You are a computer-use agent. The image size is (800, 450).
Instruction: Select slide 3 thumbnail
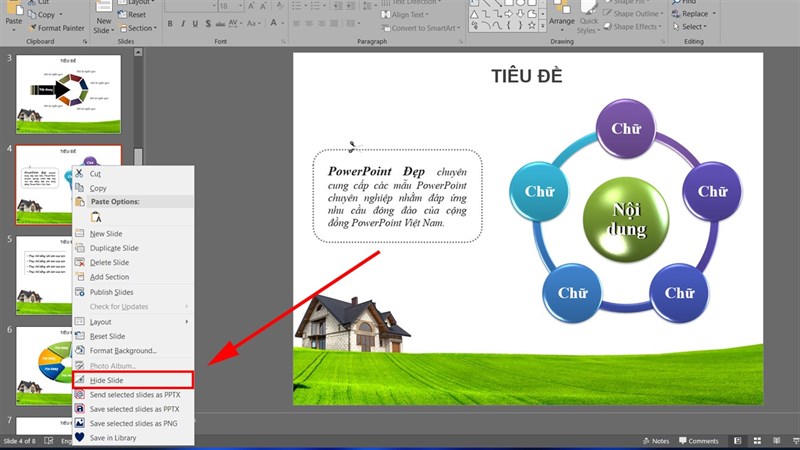click(68, 94)
